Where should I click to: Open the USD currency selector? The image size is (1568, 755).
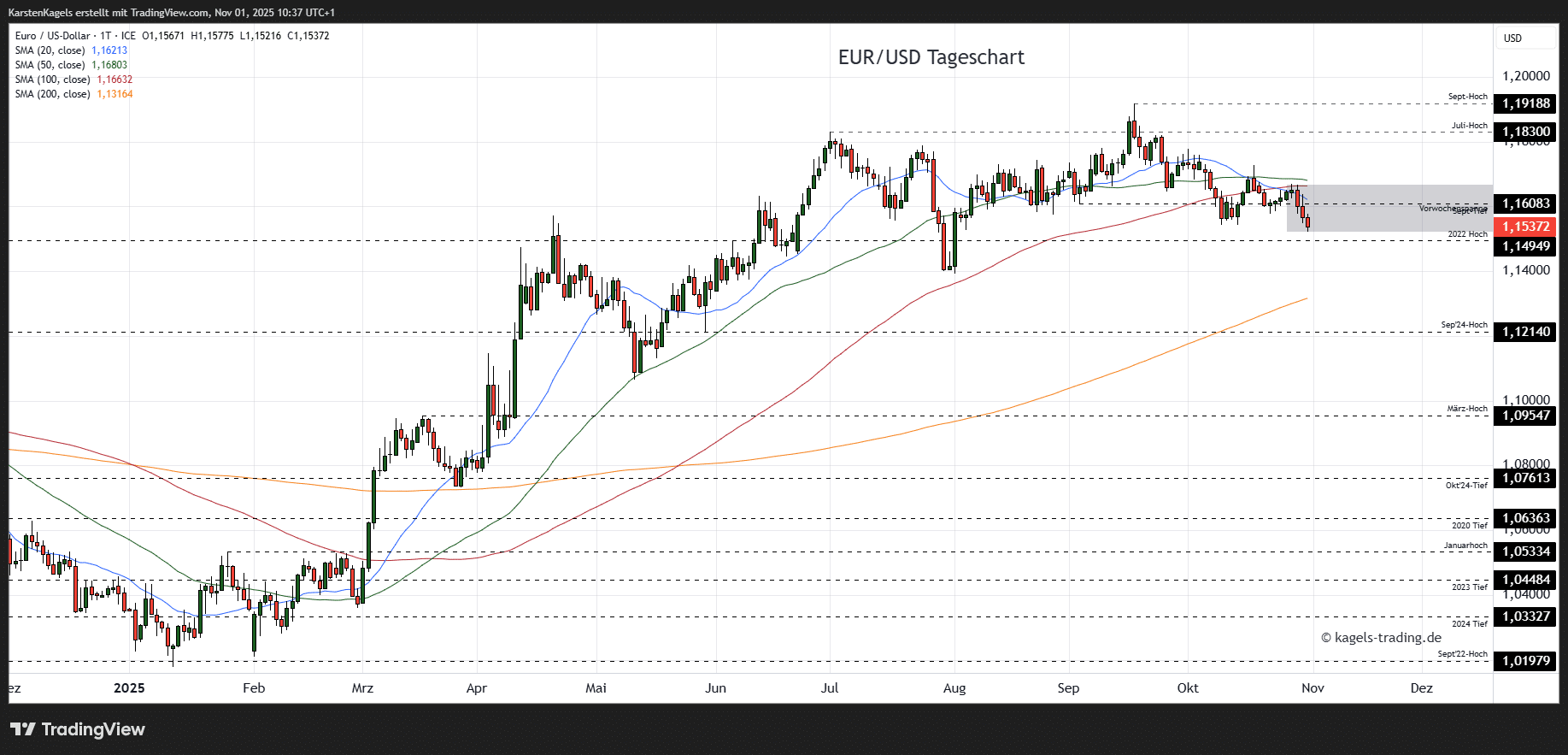pyautogui.click(x=1512, y=38)
